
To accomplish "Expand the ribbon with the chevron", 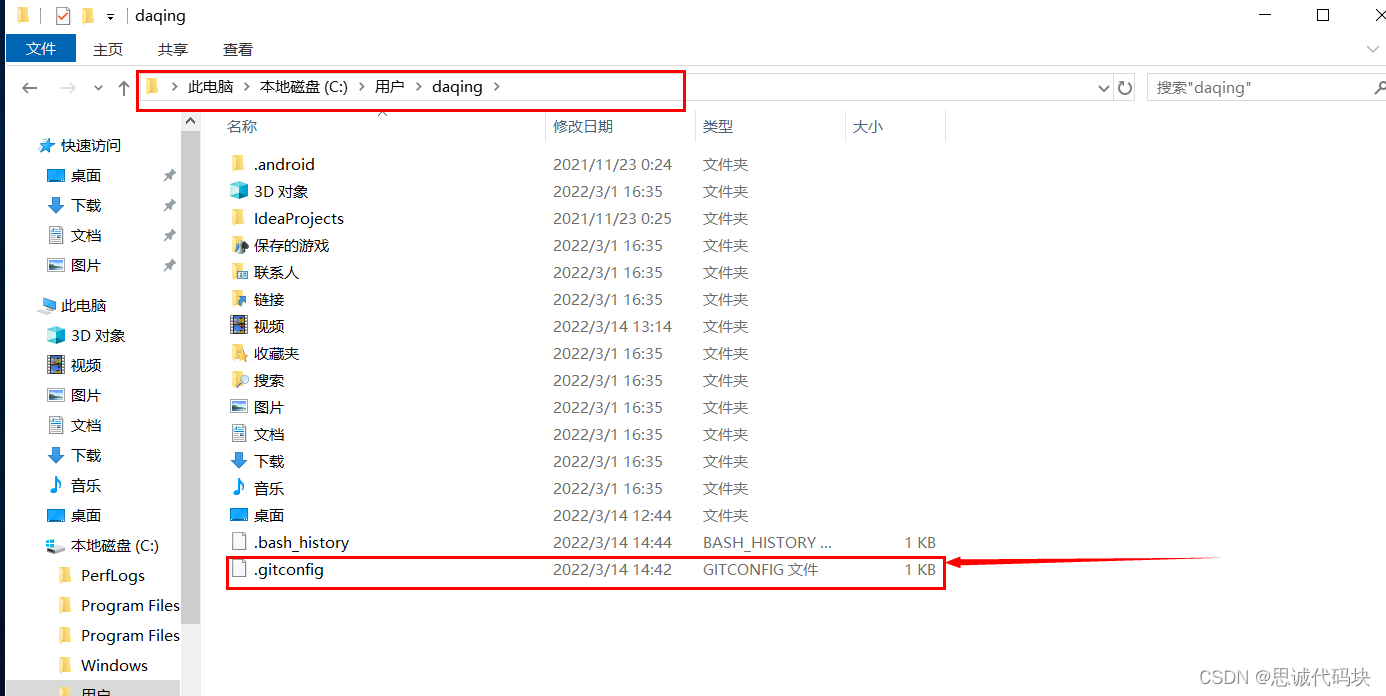I will (1372, 49).
